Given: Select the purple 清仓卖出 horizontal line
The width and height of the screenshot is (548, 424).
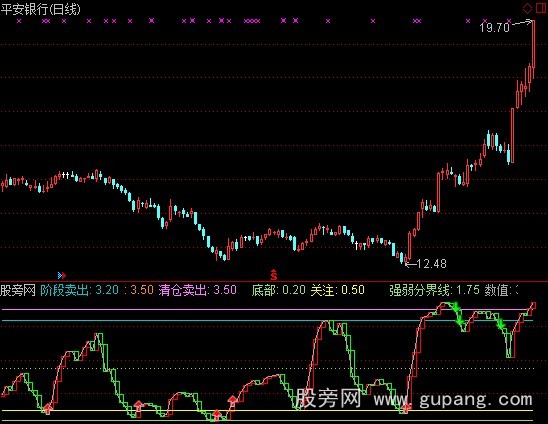Looking at the screenshot, I should [267, 309].
